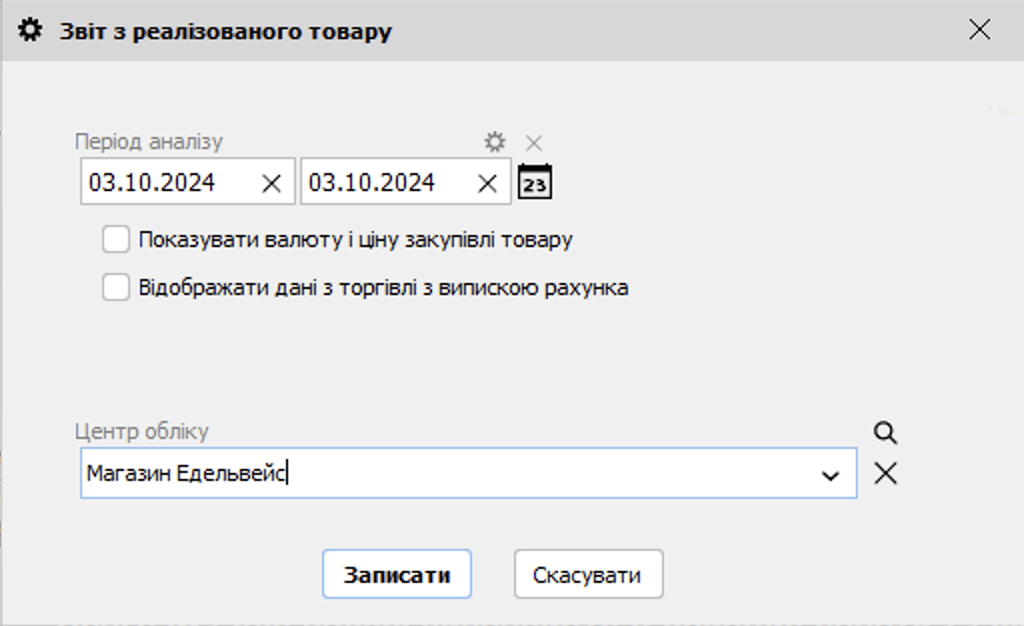Click the end date input field
Image resolution: width=1024 pixels, height=626 pixels.
[x=385, y=183]
